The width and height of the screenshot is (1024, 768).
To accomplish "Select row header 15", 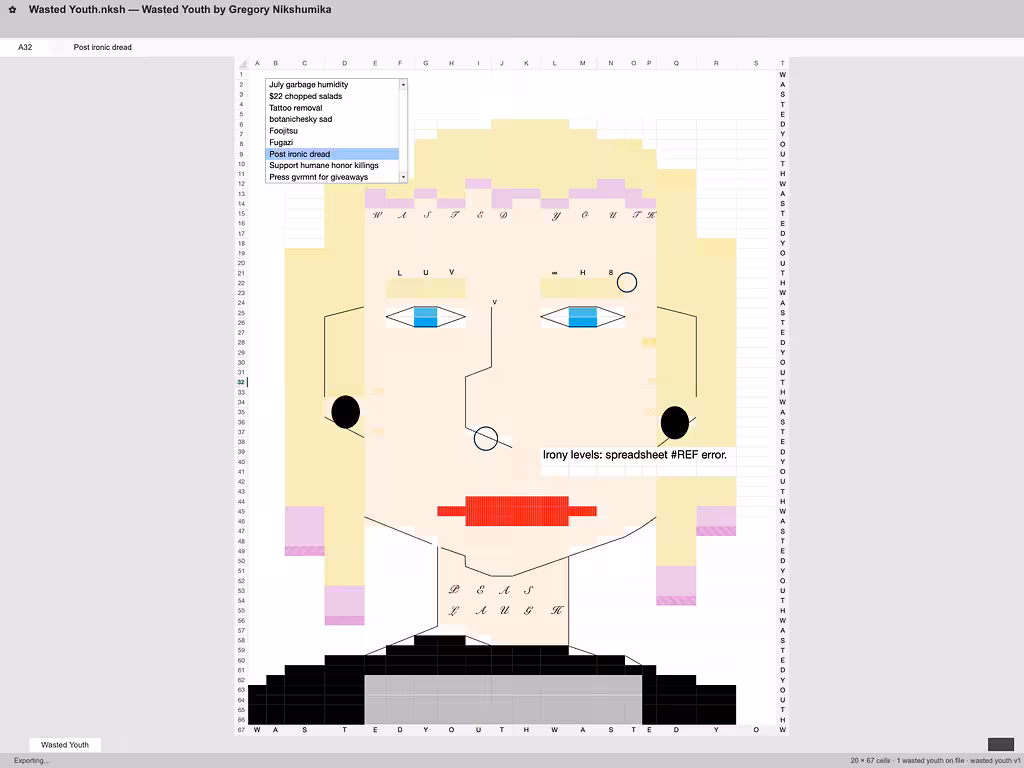I will tap(241, 214).
